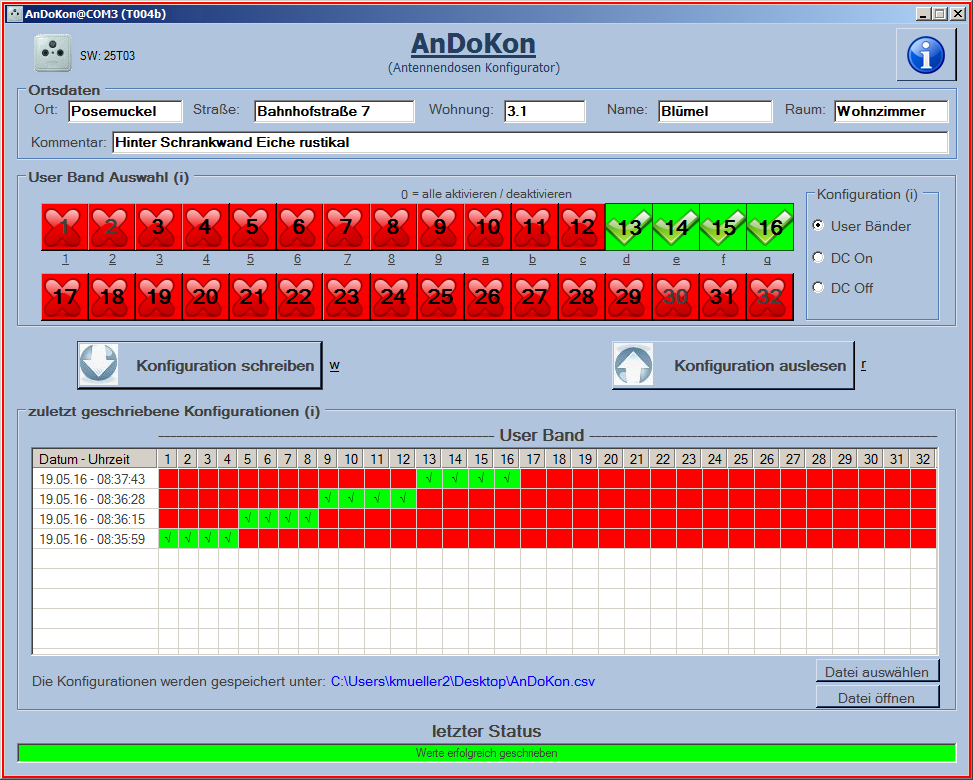Click the Datei auswählen button

point(877,671)
